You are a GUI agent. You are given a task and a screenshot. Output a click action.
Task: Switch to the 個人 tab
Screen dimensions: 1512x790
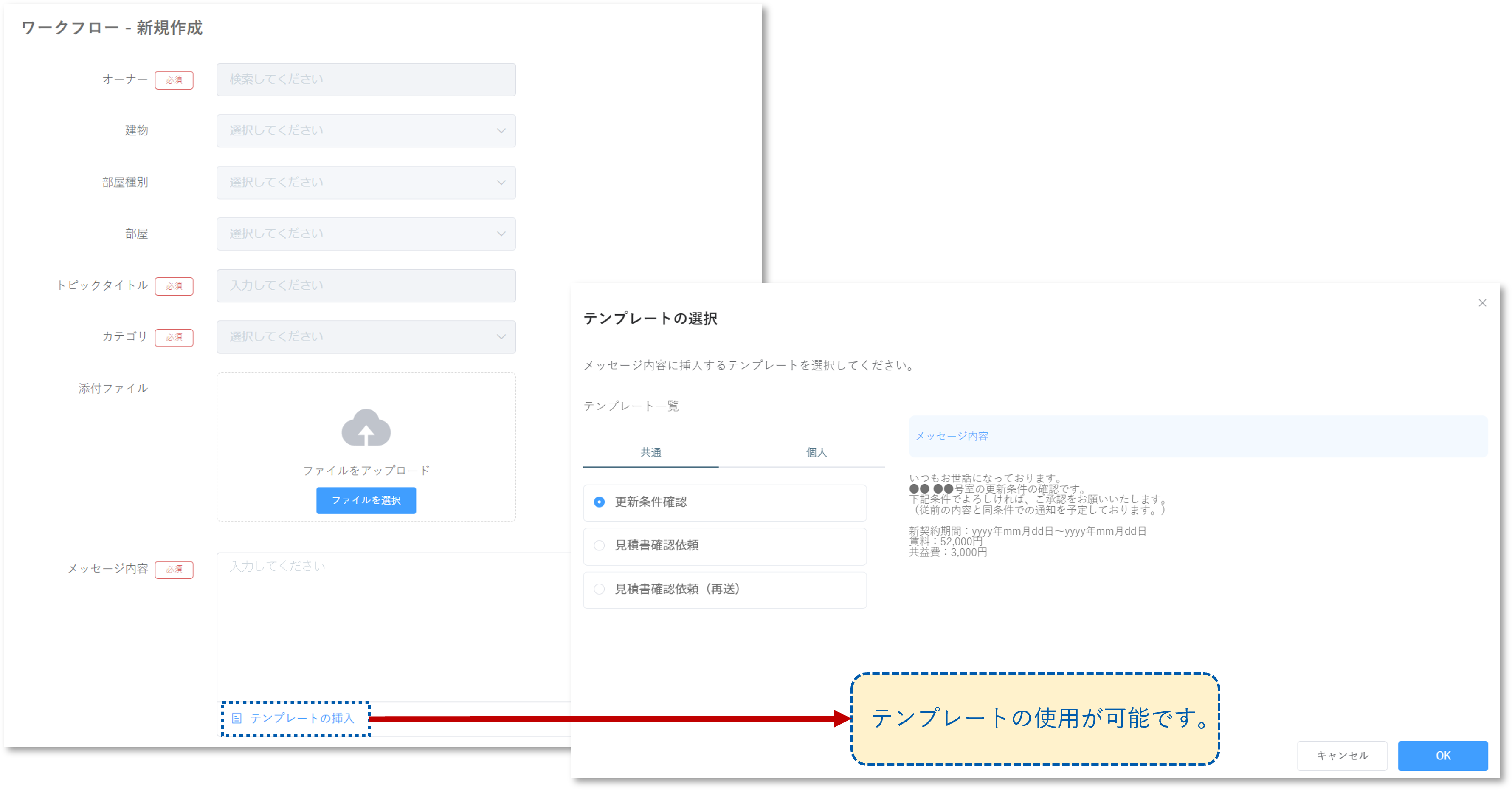[x=816, y=452]
